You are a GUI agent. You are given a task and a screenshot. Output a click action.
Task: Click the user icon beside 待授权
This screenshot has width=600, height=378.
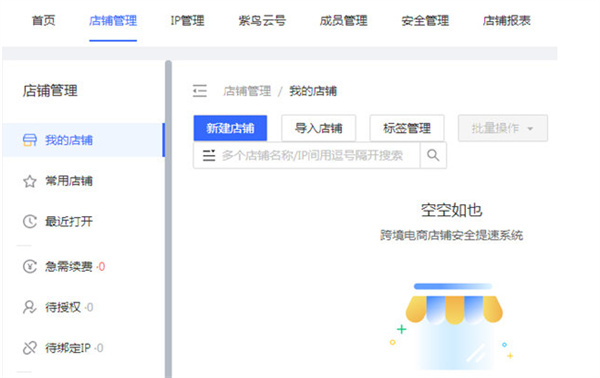30,307
